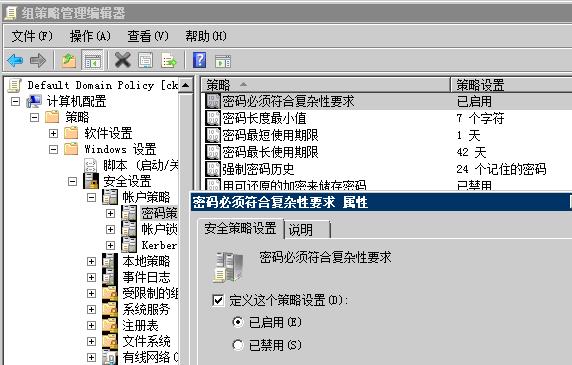Select the 密码最短使用期限 policy row
The width and height of the screenshot is (572, 365).
[387, 135]
